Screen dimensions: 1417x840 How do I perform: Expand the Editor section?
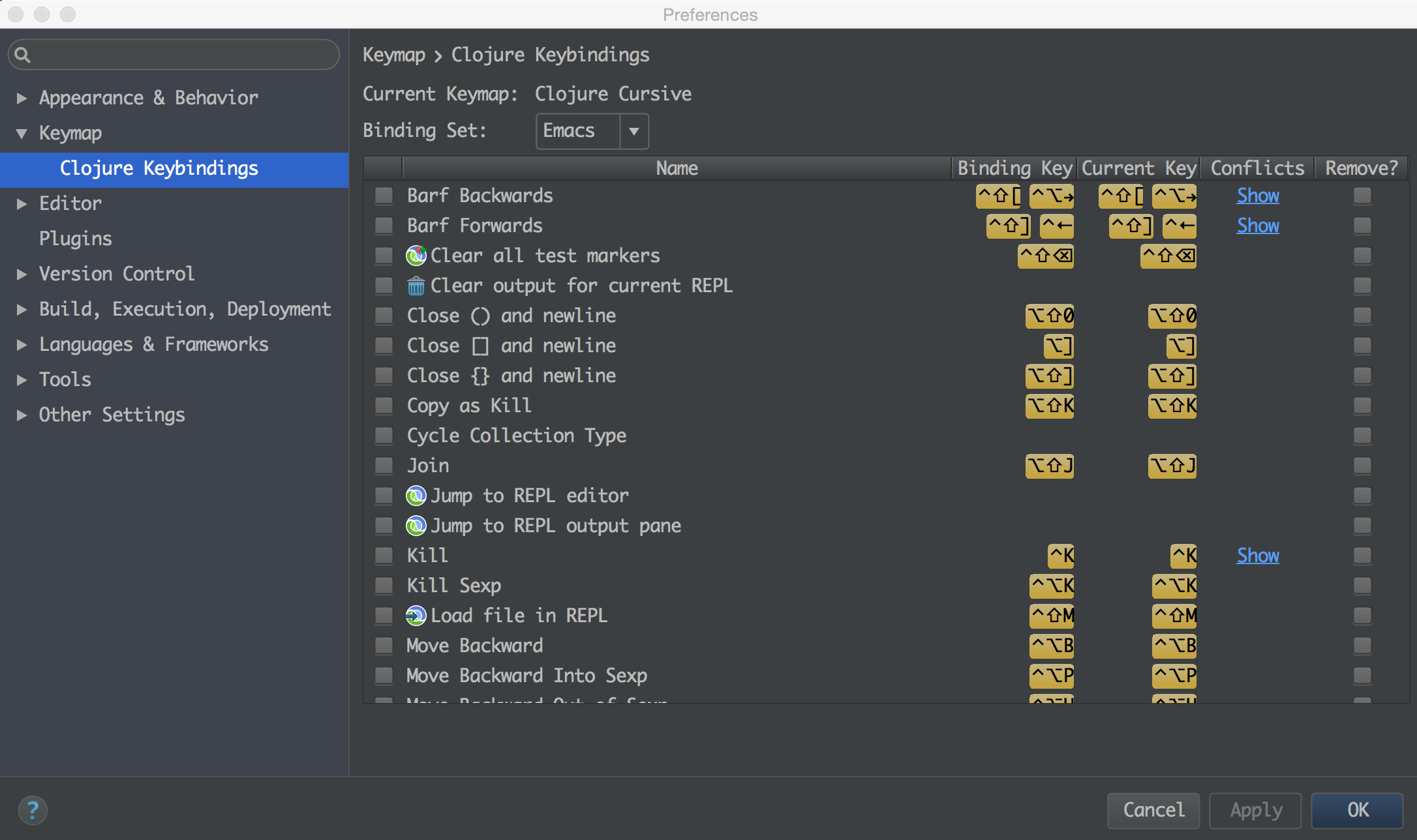tap(22, 203)
